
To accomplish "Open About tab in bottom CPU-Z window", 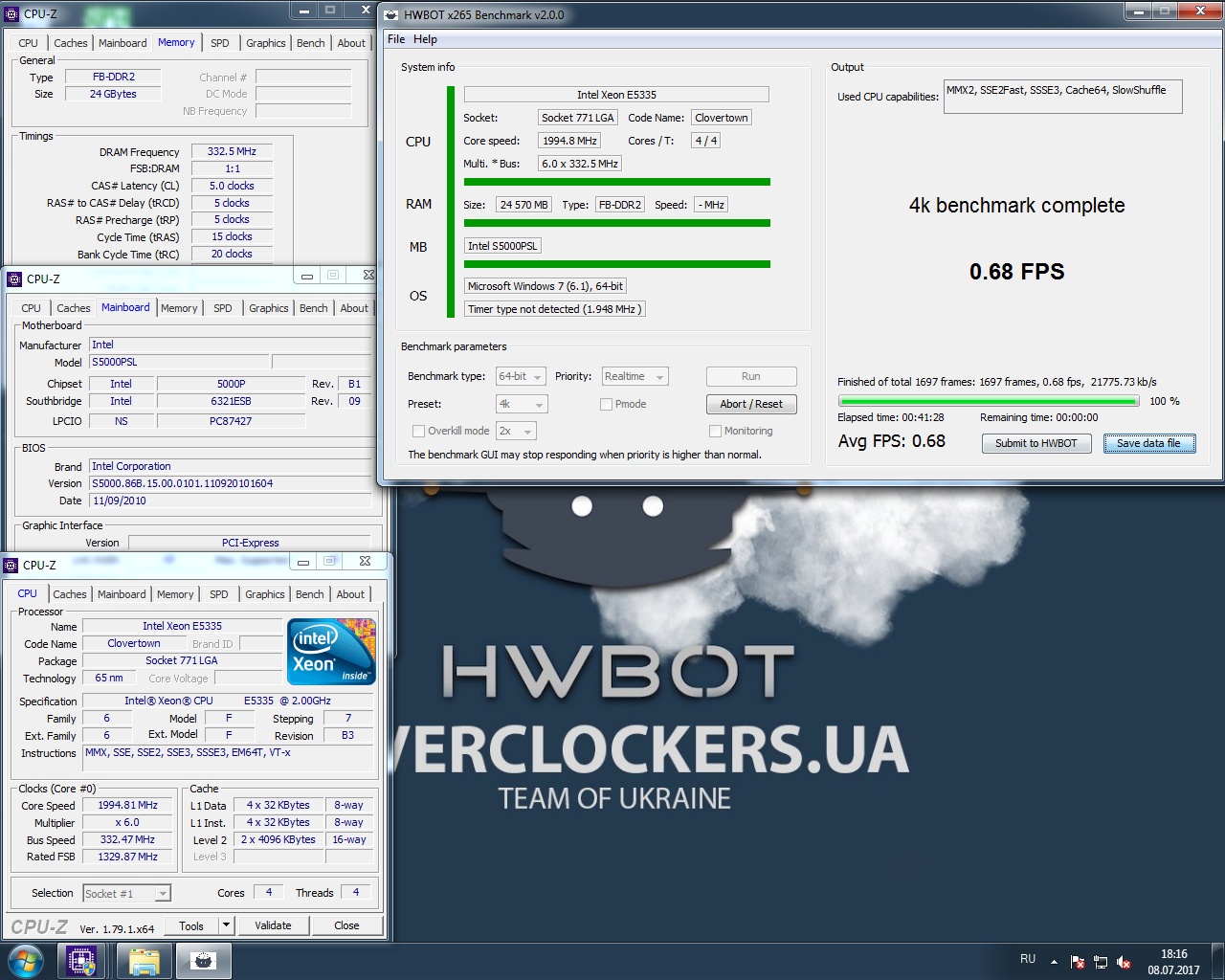I will (350, 594).
